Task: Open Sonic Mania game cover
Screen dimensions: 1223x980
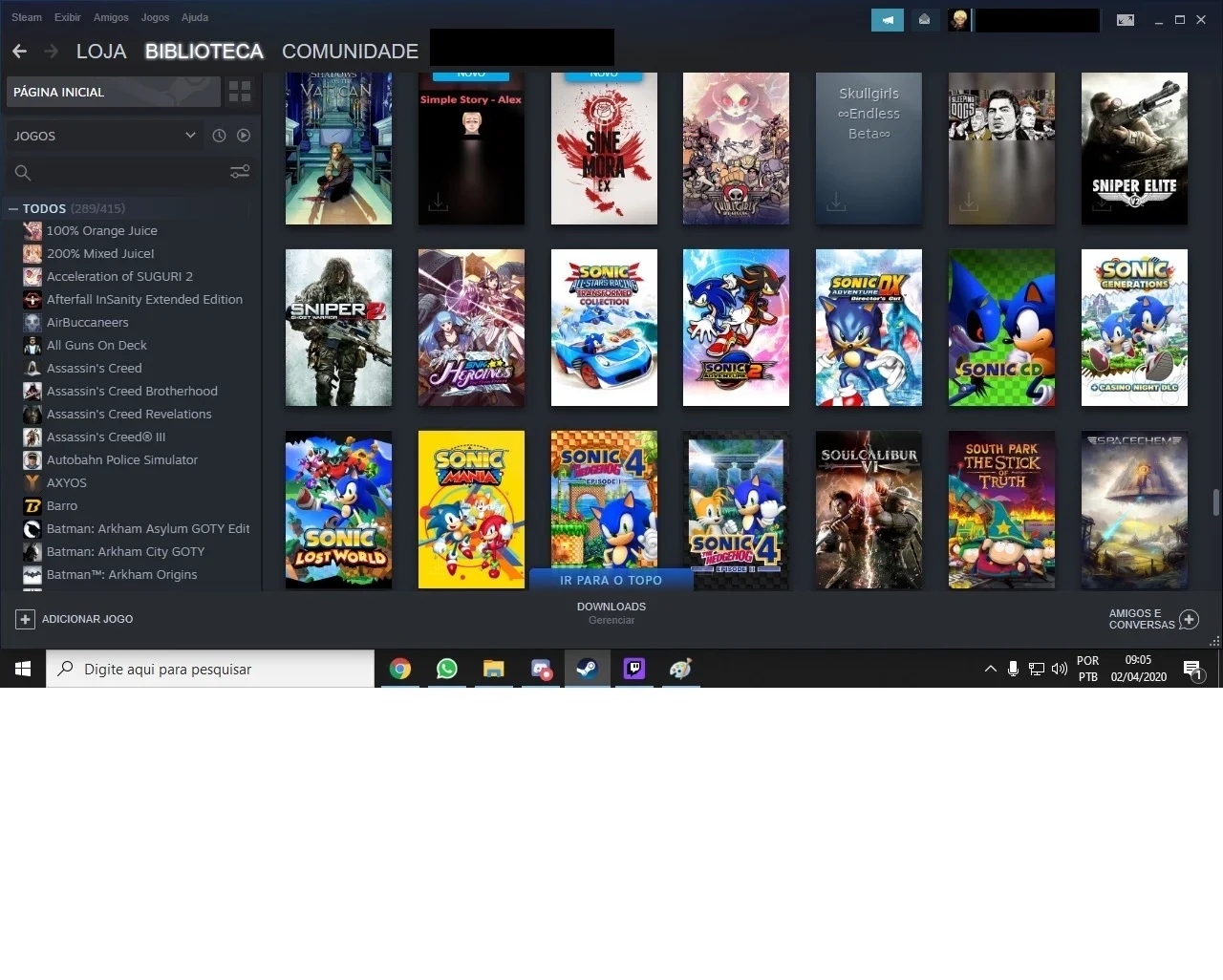Action: click(x=471, y=509)
